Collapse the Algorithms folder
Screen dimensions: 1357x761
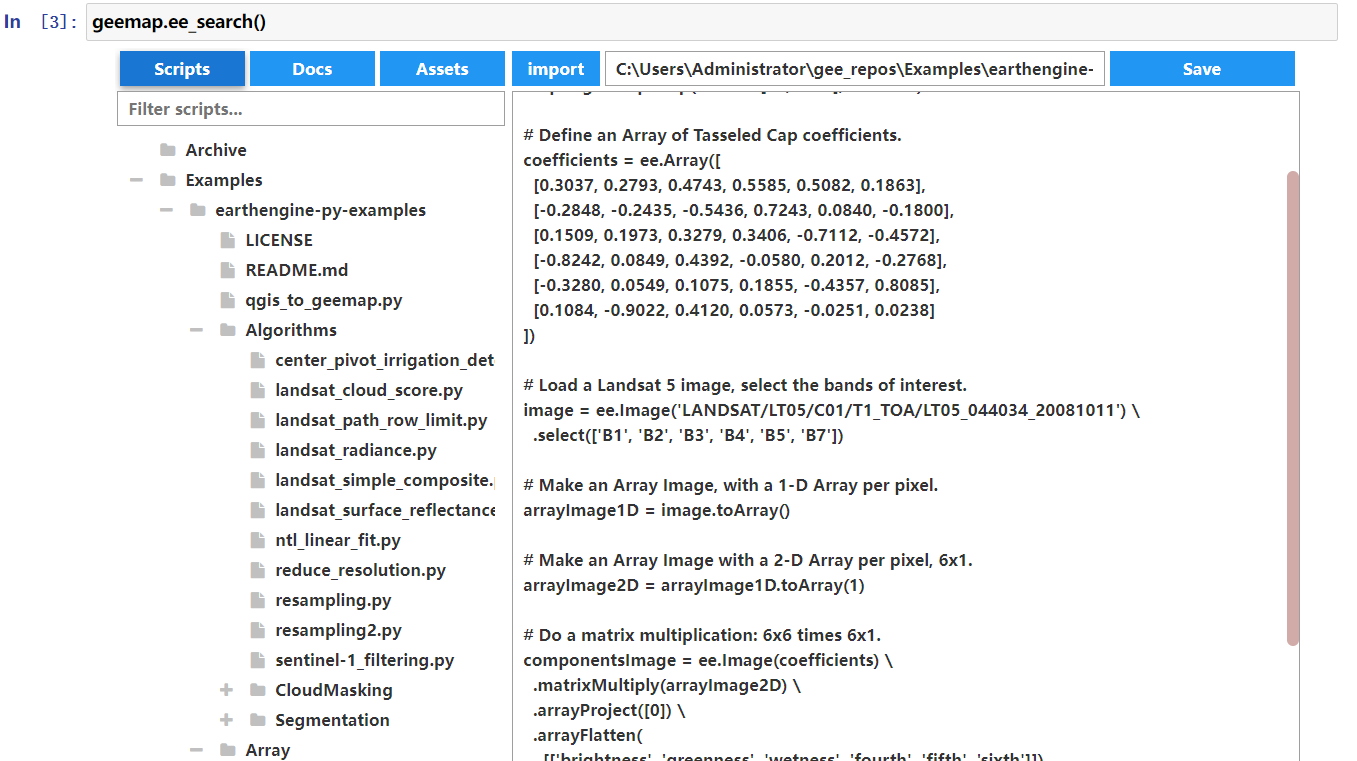pyautogui.click(x=196, y=330)
